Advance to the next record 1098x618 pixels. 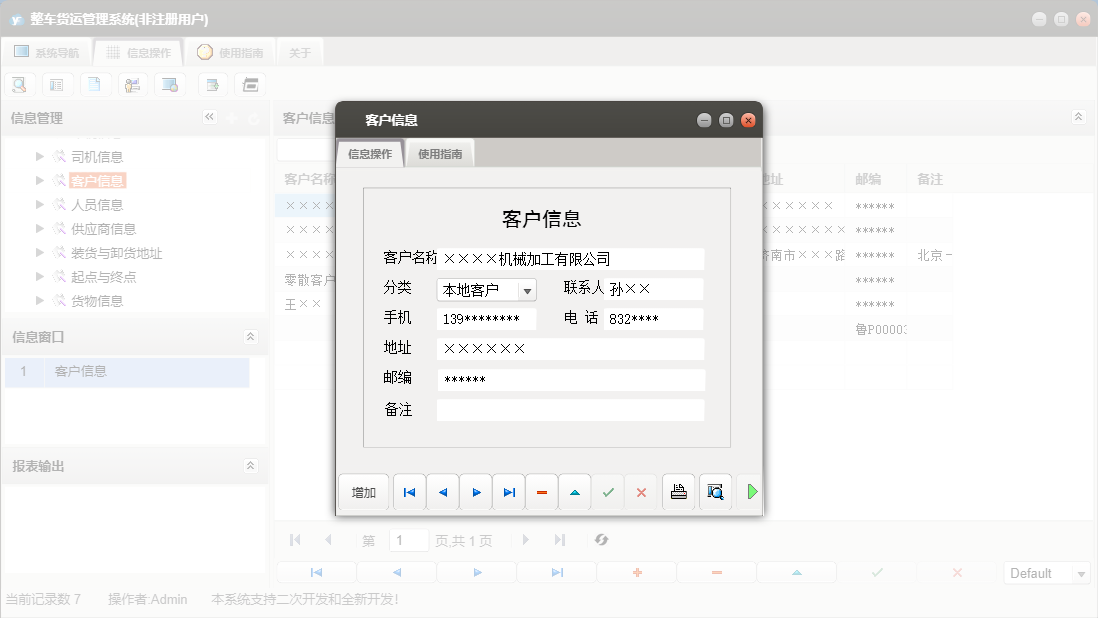coord(475,491)
